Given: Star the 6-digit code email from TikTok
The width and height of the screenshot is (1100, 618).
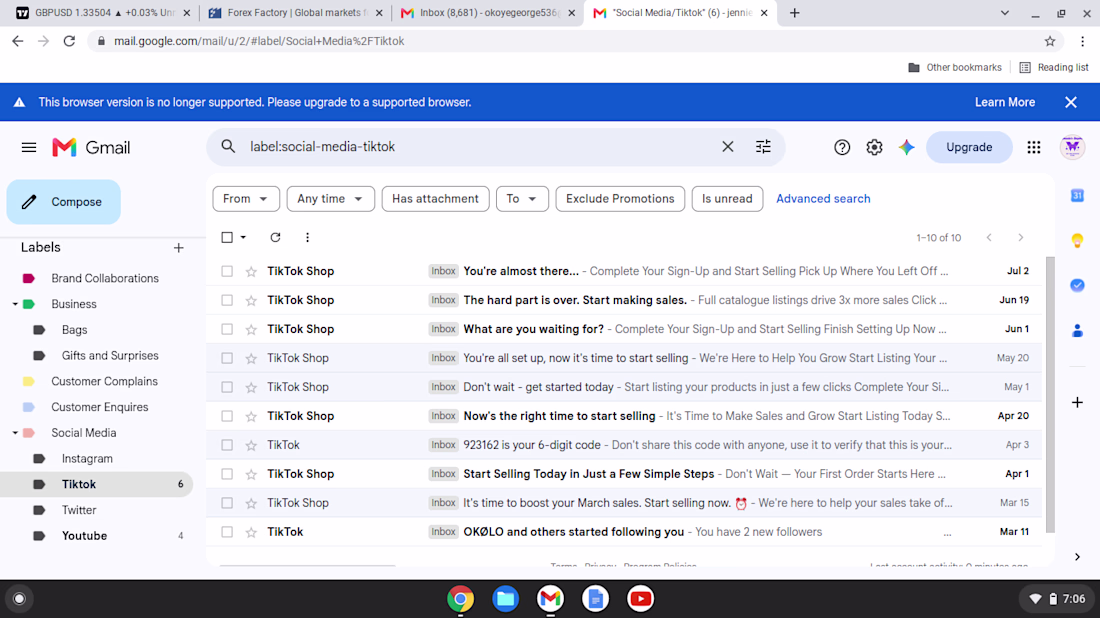Looking at the screenshot, I should (x=251, y=445).
